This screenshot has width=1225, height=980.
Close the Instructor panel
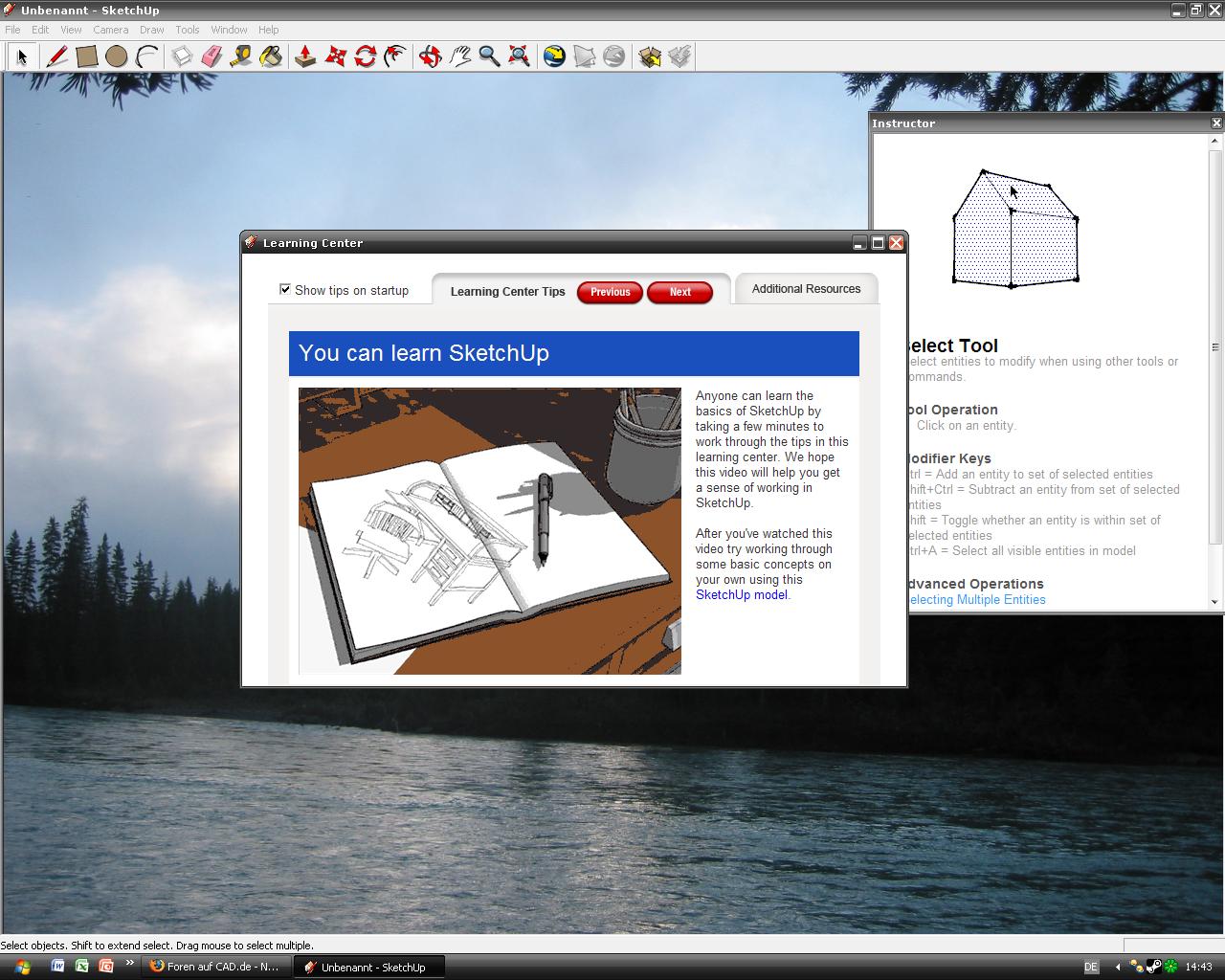coord(1216,122)
